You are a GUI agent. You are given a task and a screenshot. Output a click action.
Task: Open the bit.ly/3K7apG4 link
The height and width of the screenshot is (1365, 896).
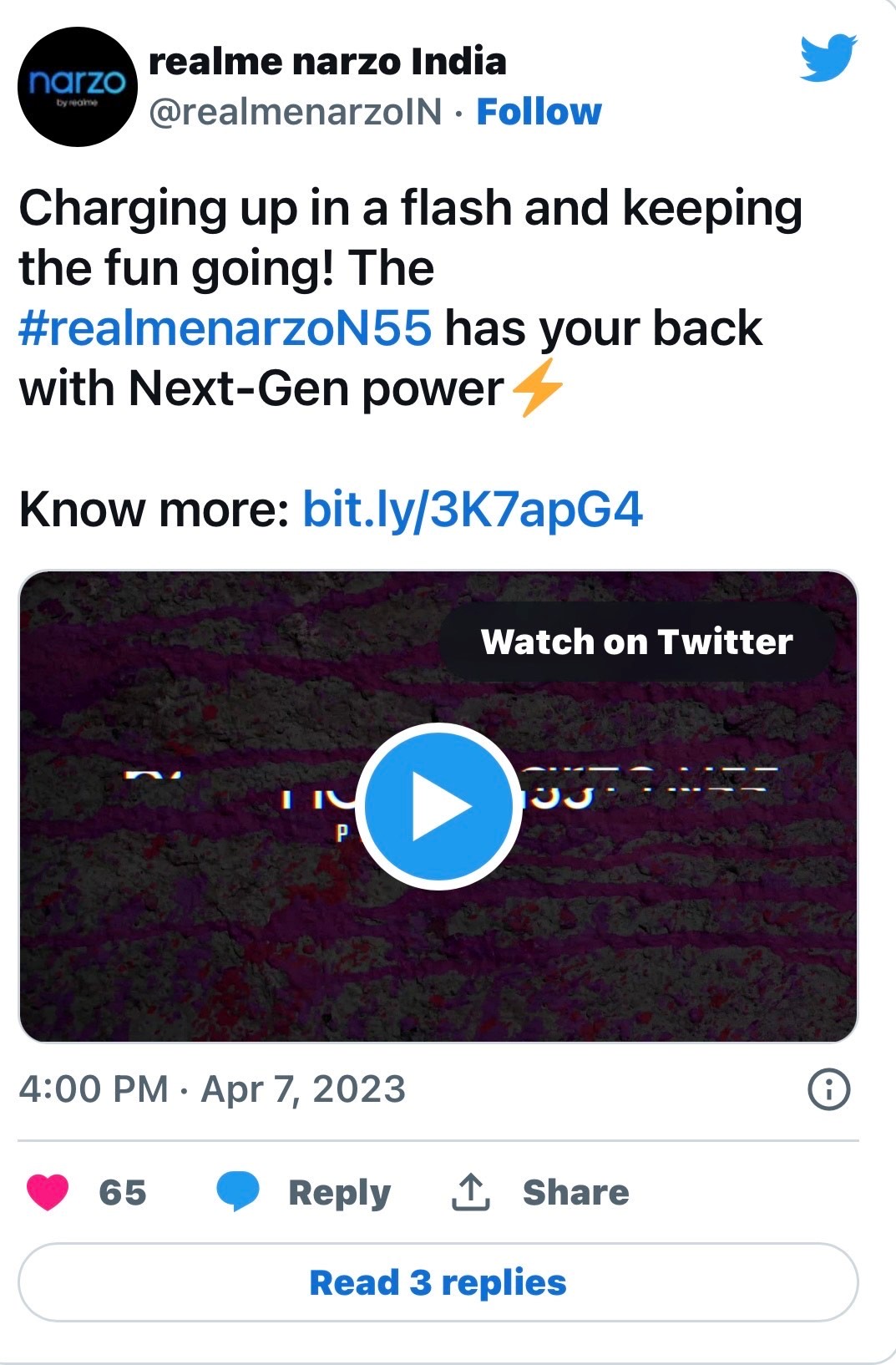[473, 509]
